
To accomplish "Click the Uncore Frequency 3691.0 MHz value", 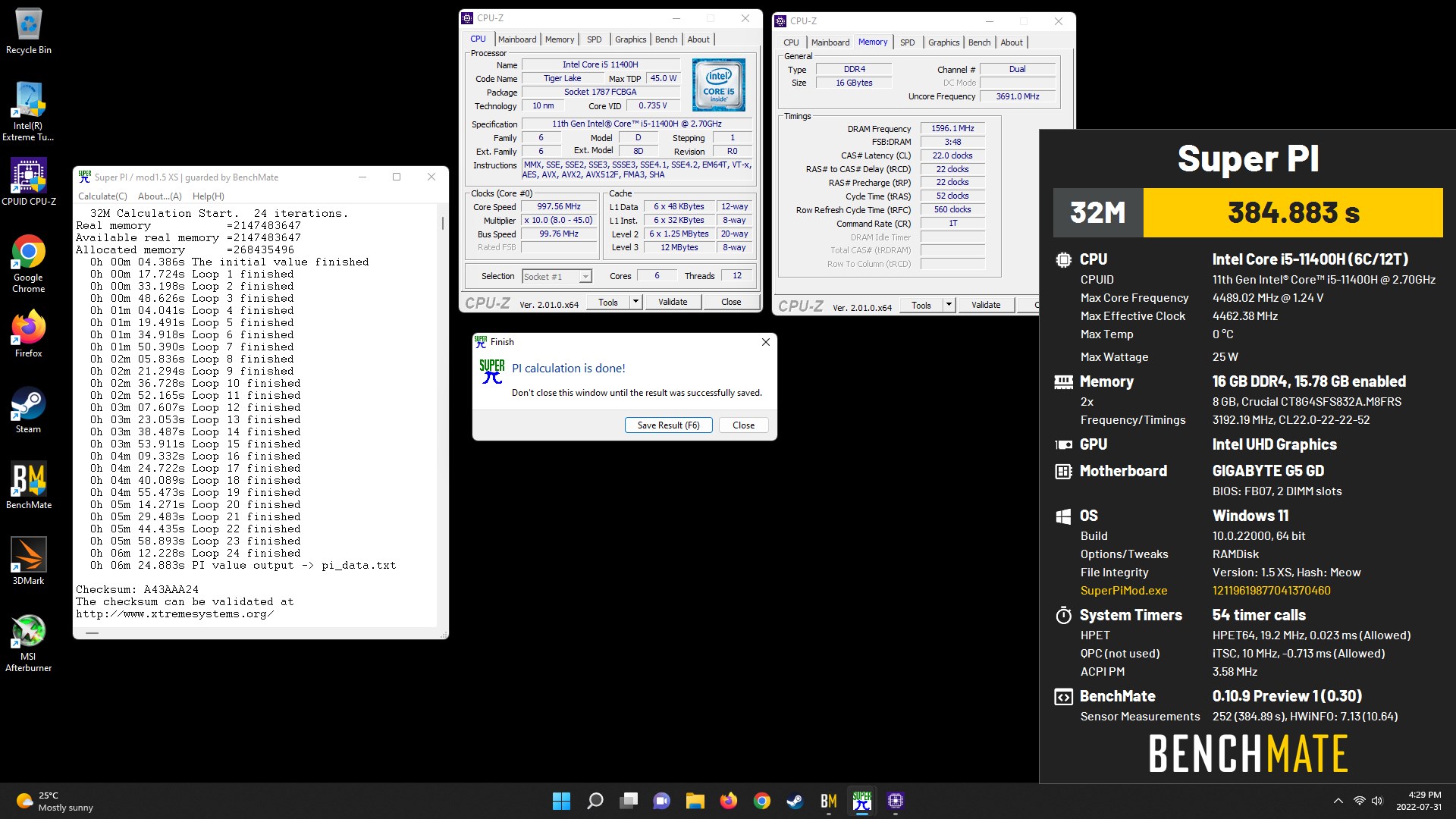I will [x=1017, y=96].
